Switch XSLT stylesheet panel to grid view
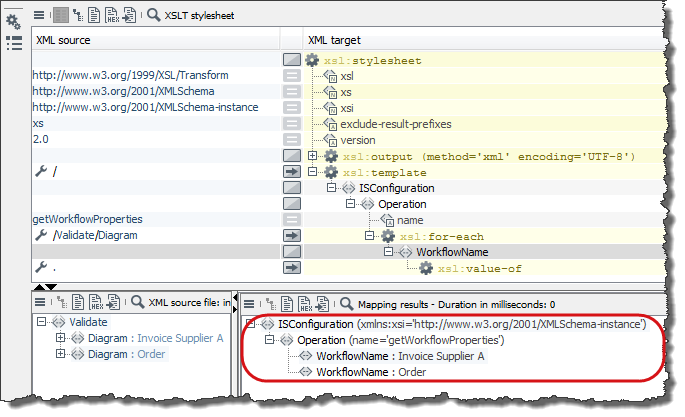The height and width of the screenshot is (417, 685). click(61, 15)
